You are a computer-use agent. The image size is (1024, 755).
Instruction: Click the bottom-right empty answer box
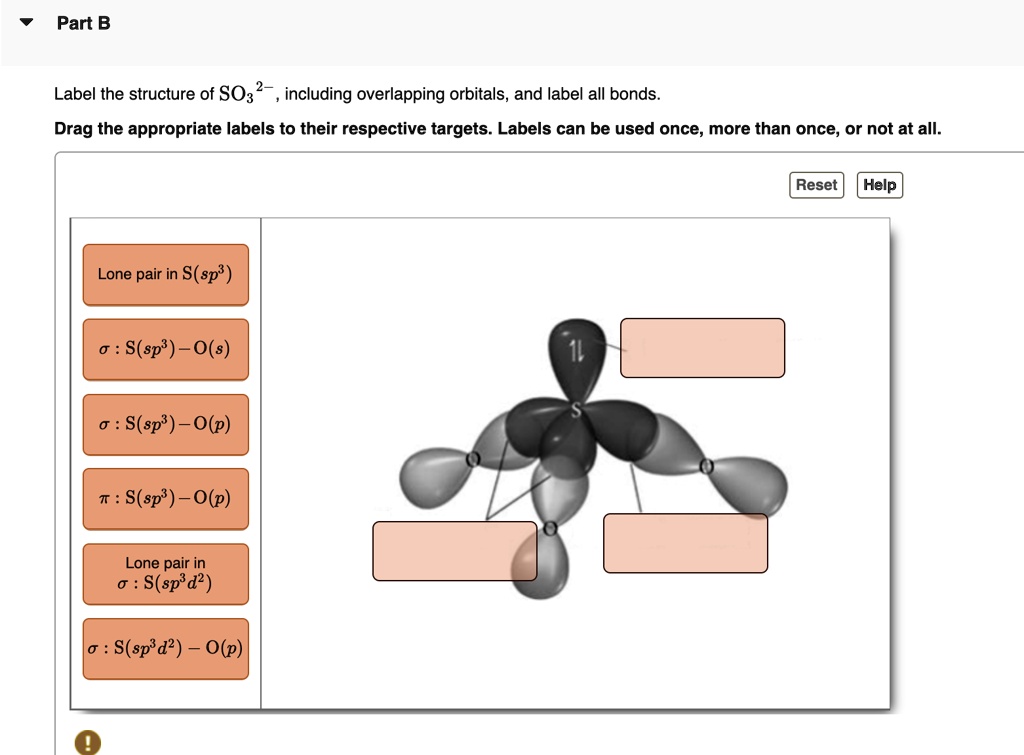click(x=685, y=542)
